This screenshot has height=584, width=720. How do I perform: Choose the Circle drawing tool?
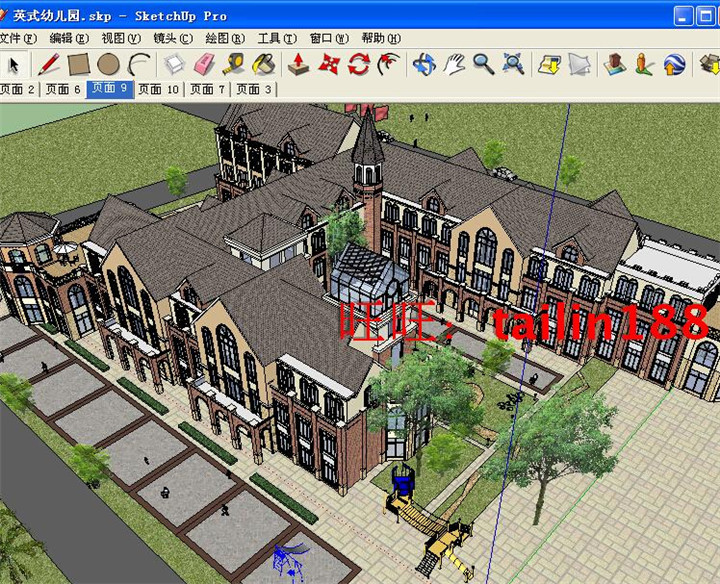point(108,64)
